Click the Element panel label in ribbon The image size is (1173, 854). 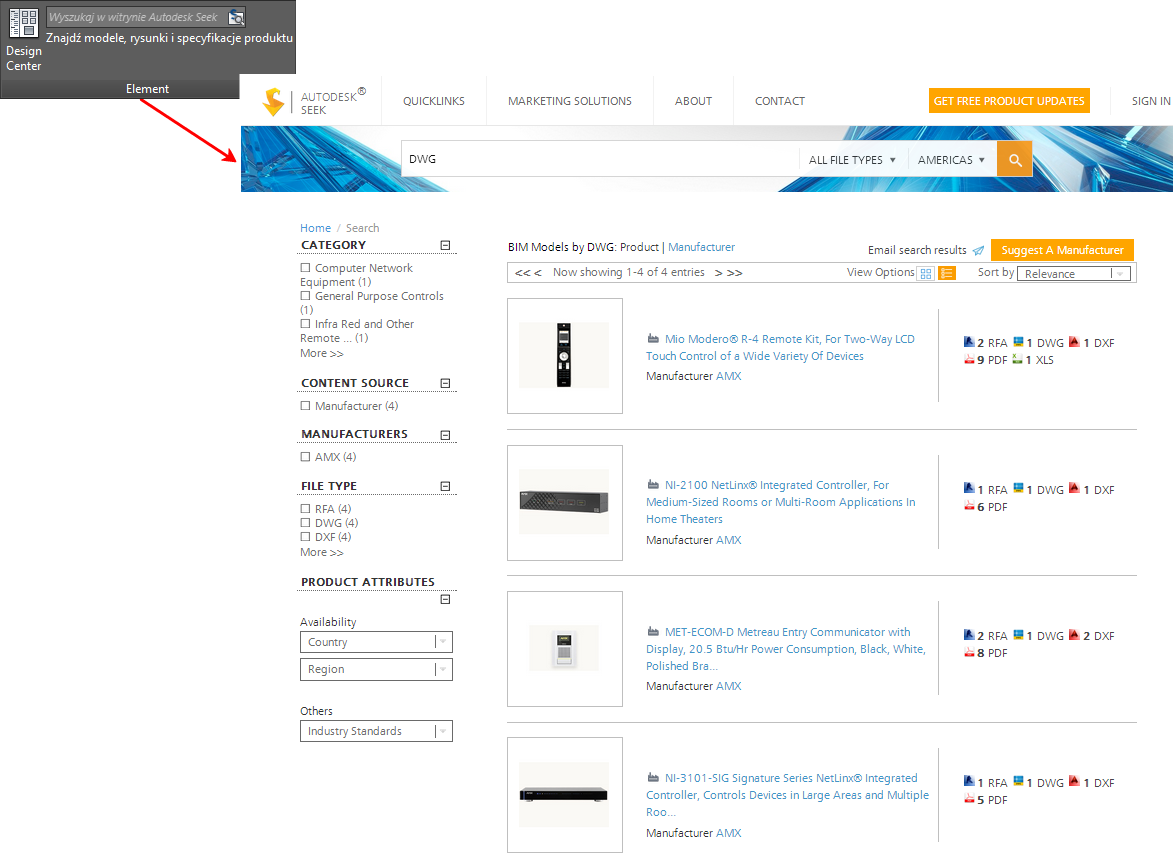[x=147, y=89]
